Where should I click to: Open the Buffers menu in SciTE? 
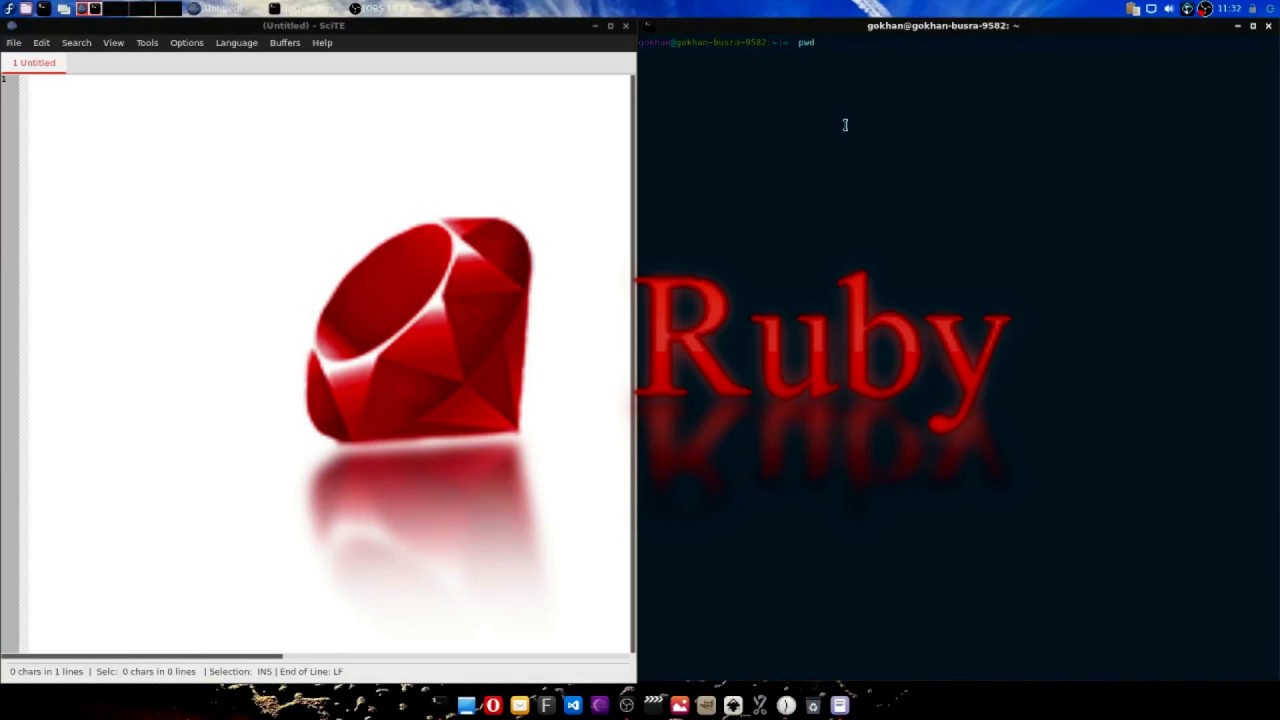coord(284,42)
